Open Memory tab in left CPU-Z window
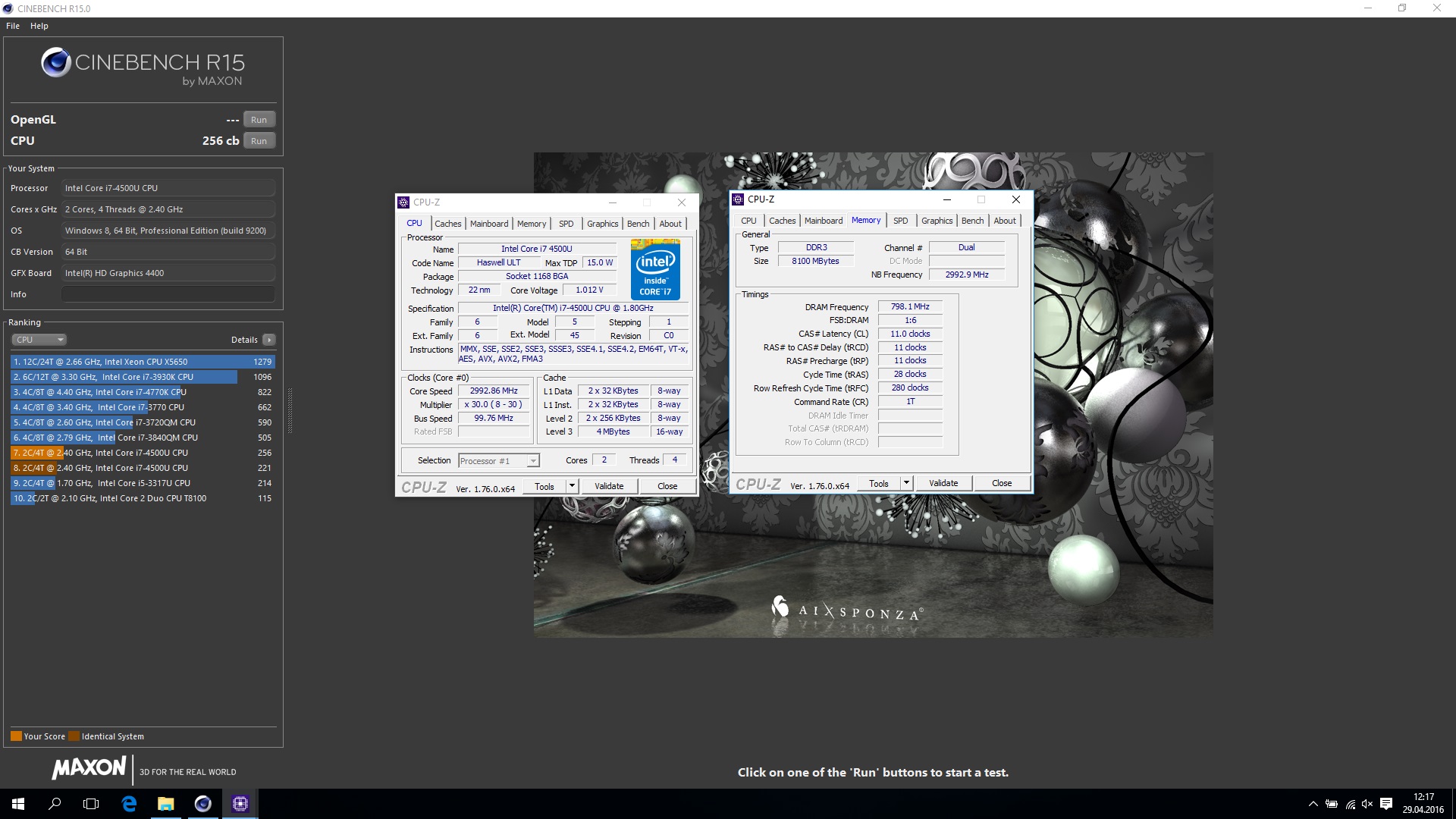 [x=532, y=224]
